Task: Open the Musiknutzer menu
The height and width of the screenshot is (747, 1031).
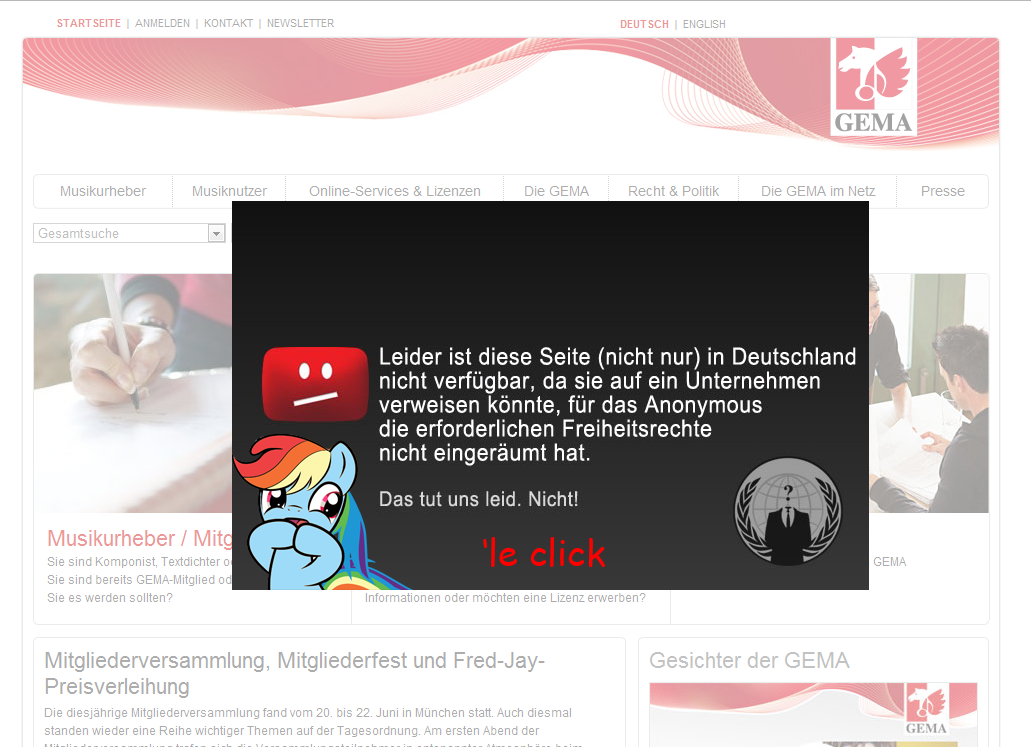Action: tap(229, 191)
